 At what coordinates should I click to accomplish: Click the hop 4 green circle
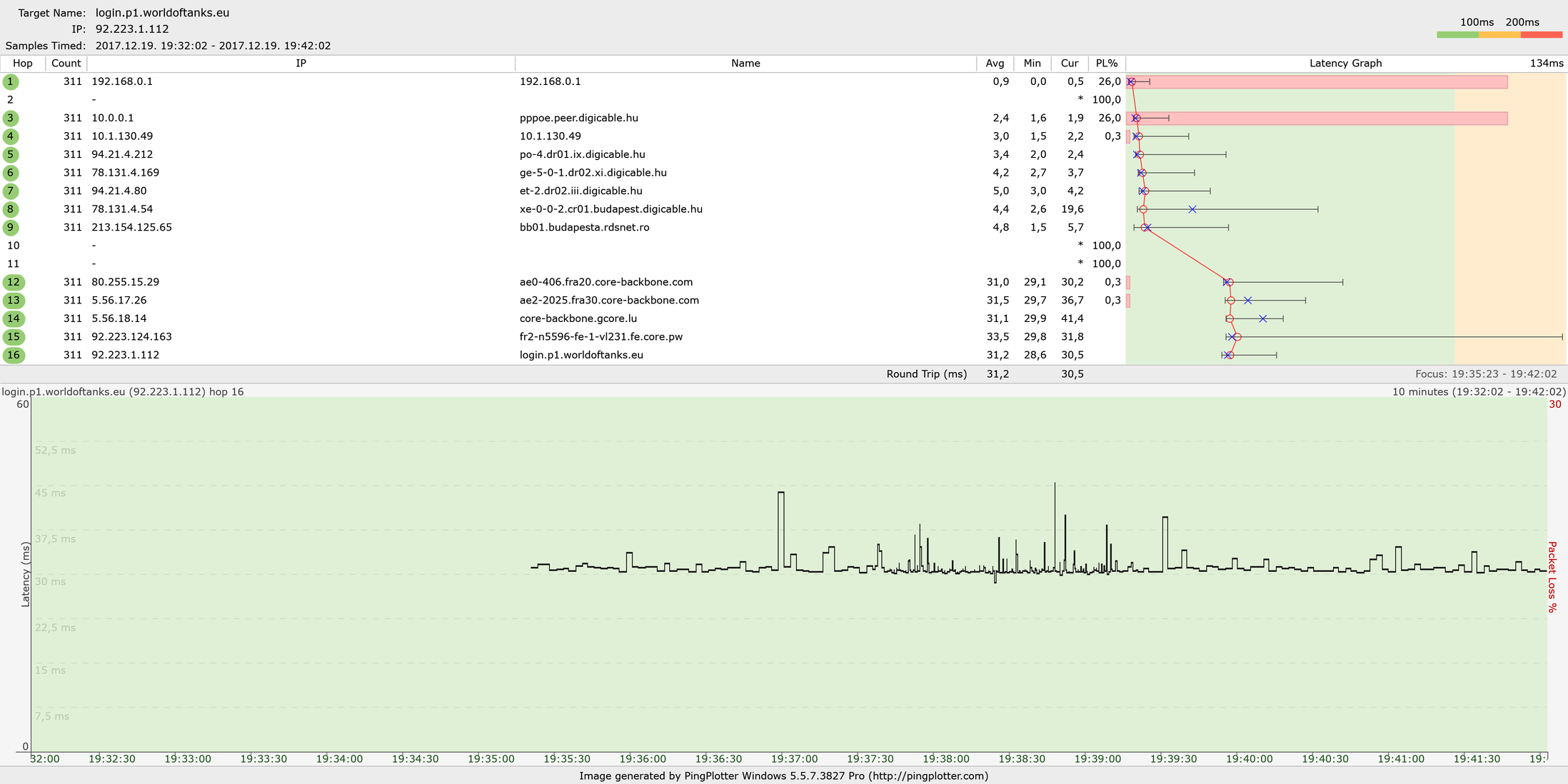coord(11,136)
